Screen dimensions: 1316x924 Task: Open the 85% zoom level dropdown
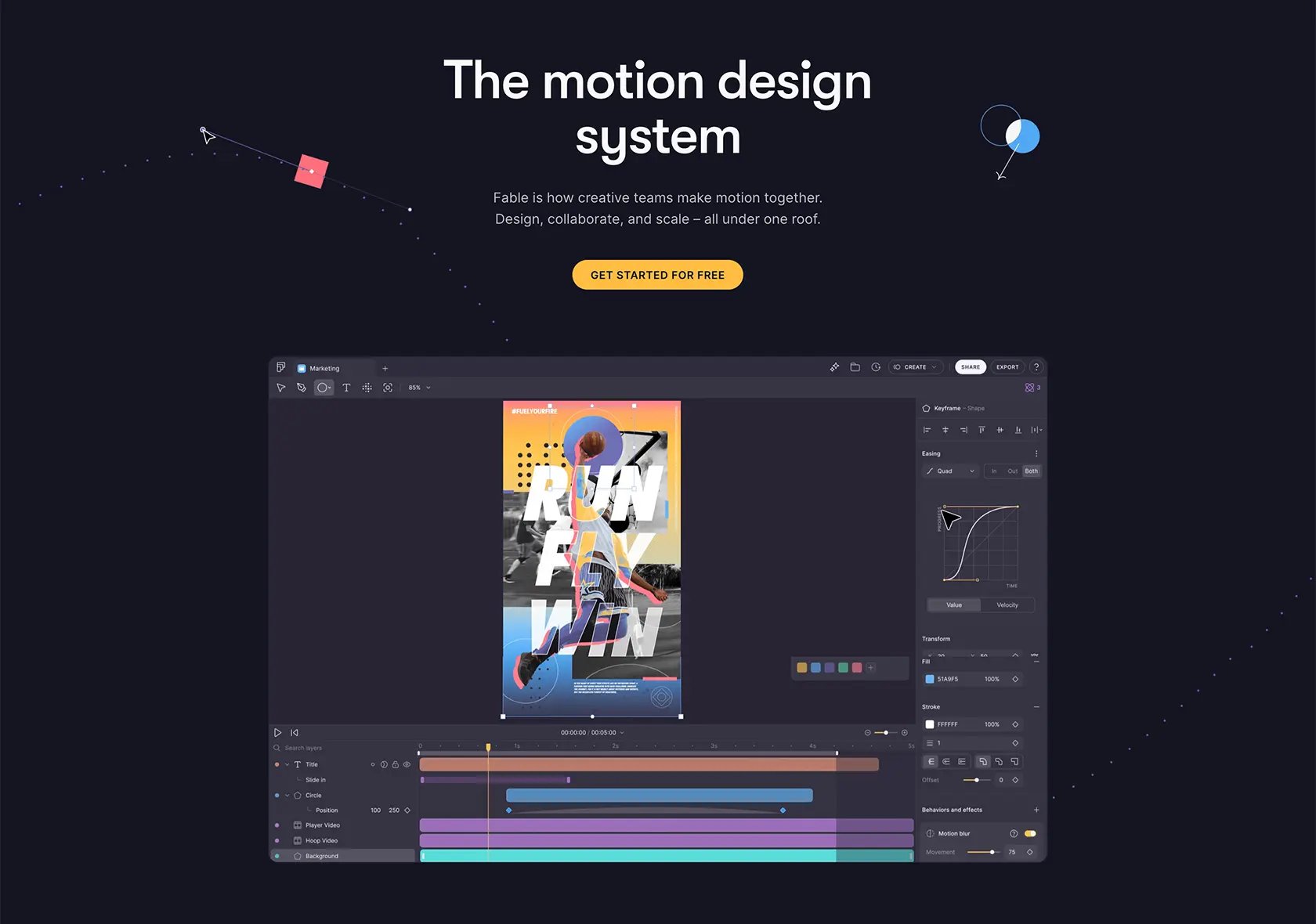tap(419, 388)
